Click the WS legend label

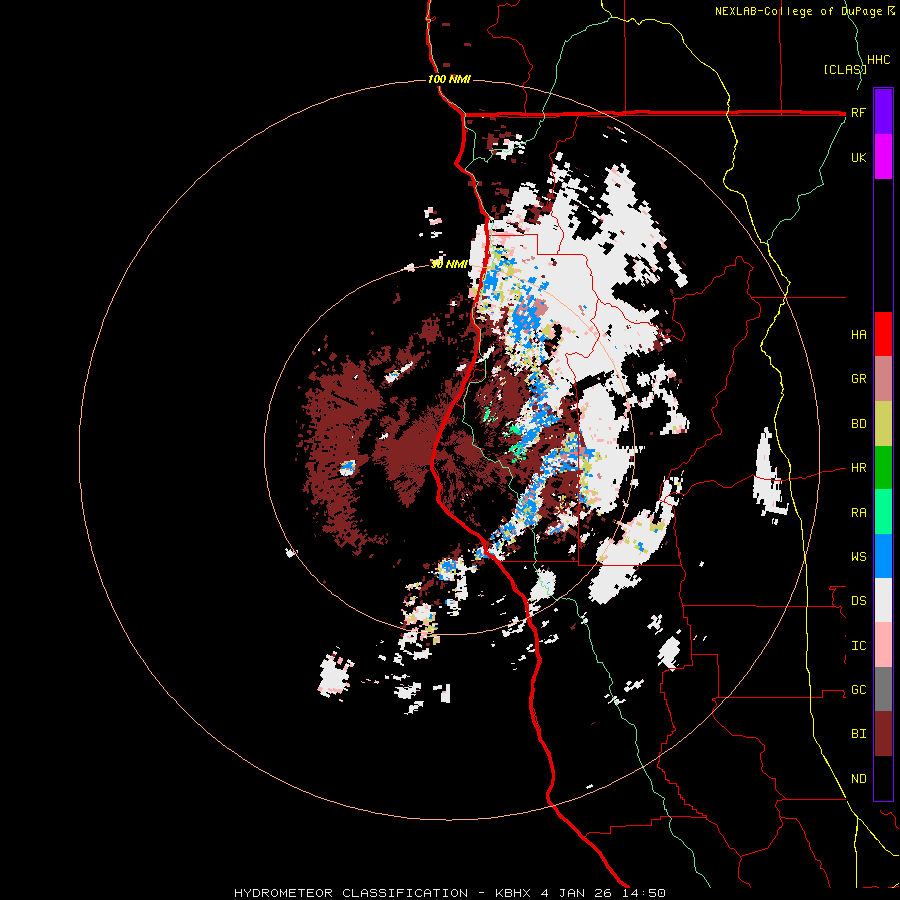pos(858,557)
